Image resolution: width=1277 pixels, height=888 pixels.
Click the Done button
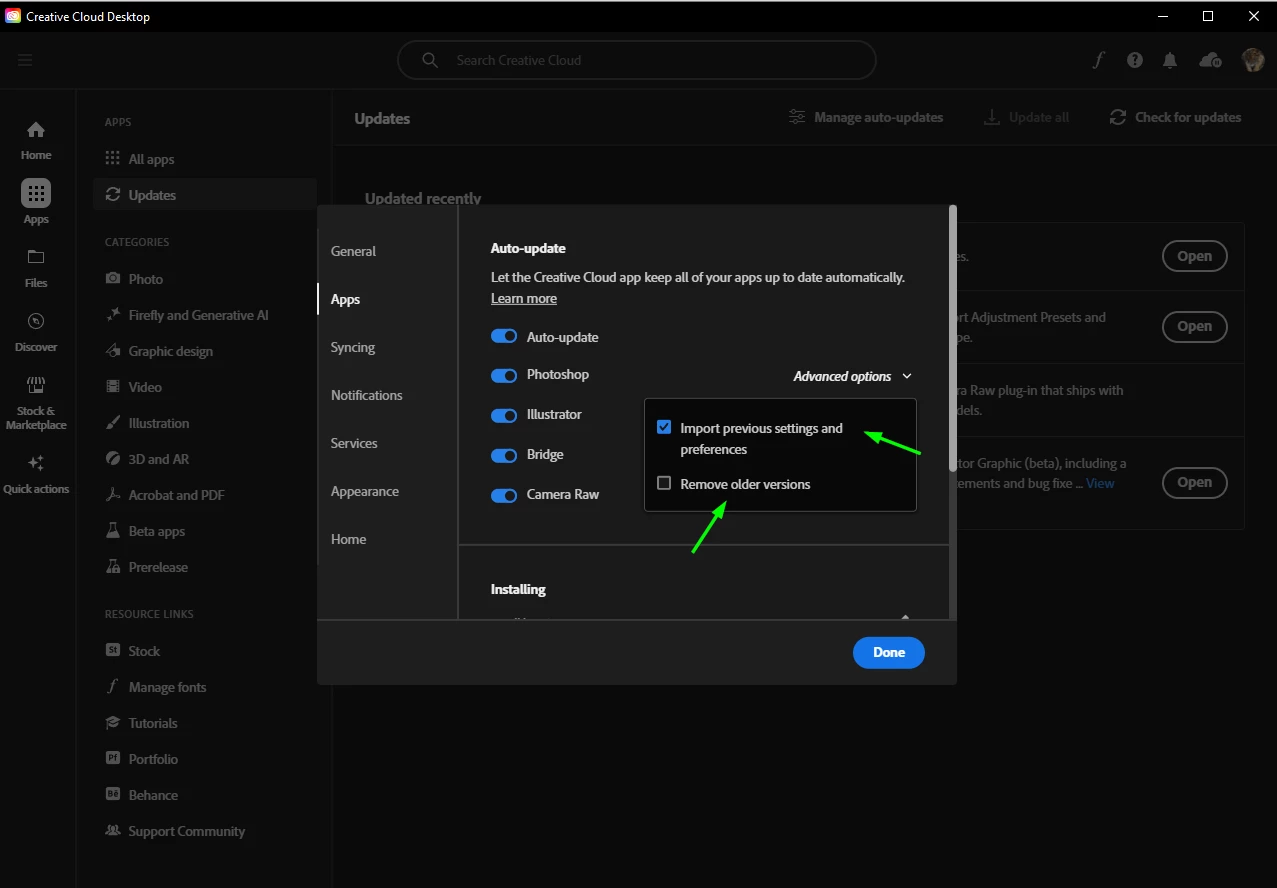pos(889,652)
